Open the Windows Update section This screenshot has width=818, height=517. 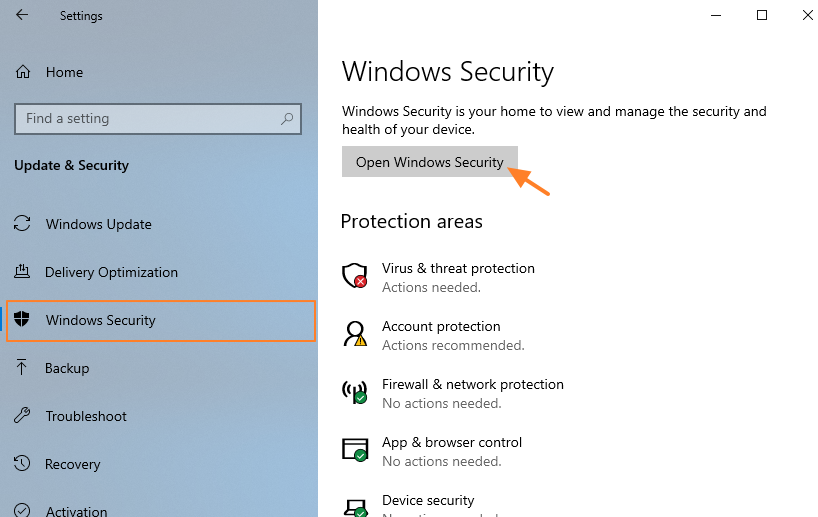pos(99,224)
